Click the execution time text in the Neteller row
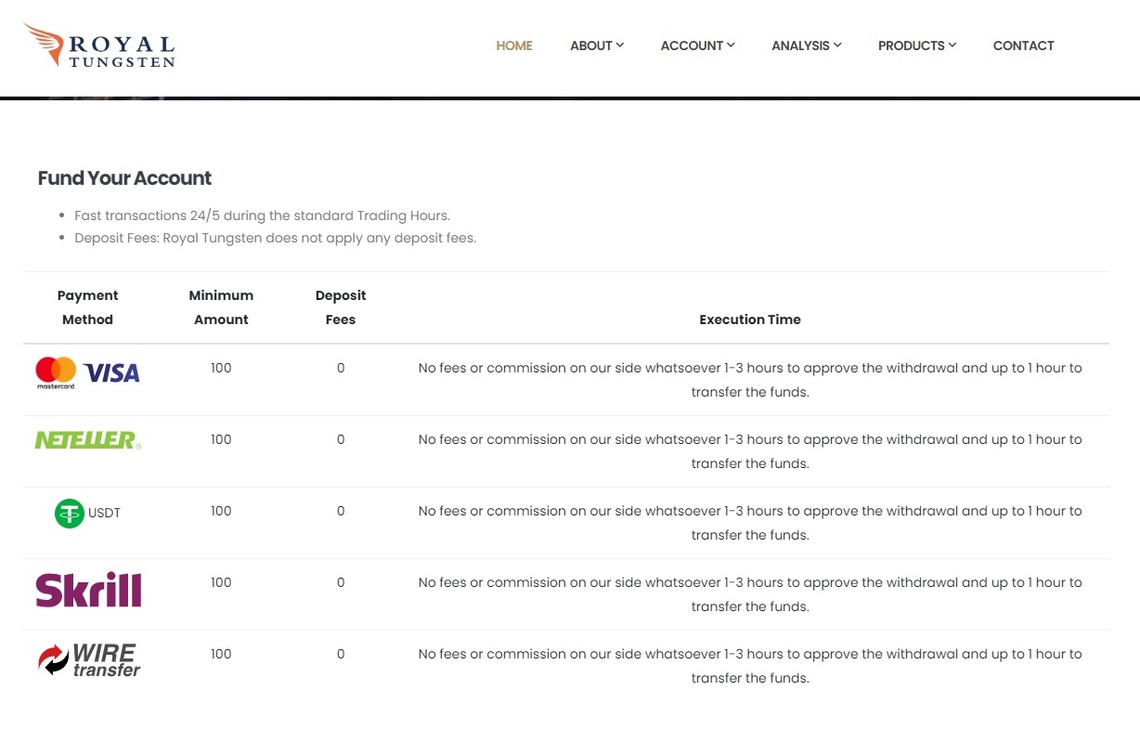This screenshot has width=1140, height=730. coord(750,452)
